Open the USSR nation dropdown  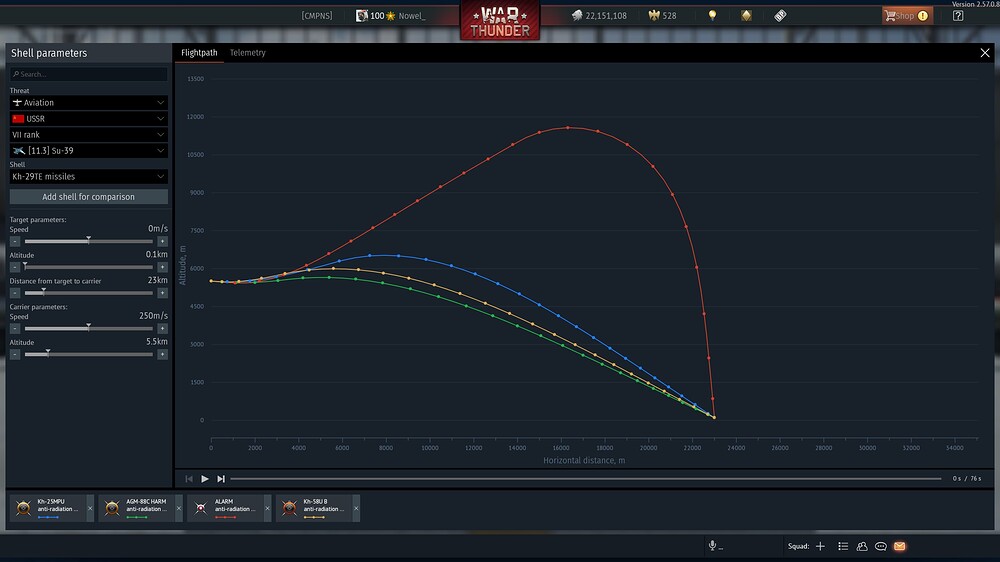[x=89, y=119]
